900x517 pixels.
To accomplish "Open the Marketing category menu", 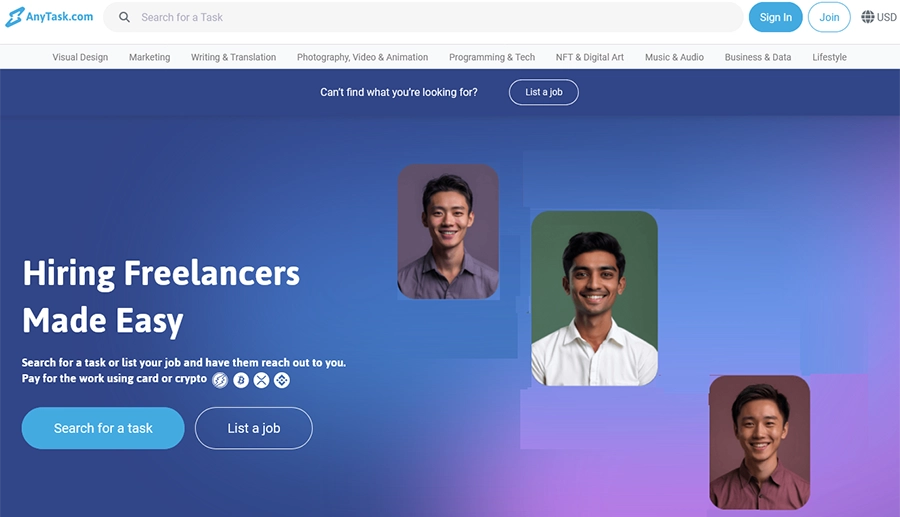I will point(149,57).
